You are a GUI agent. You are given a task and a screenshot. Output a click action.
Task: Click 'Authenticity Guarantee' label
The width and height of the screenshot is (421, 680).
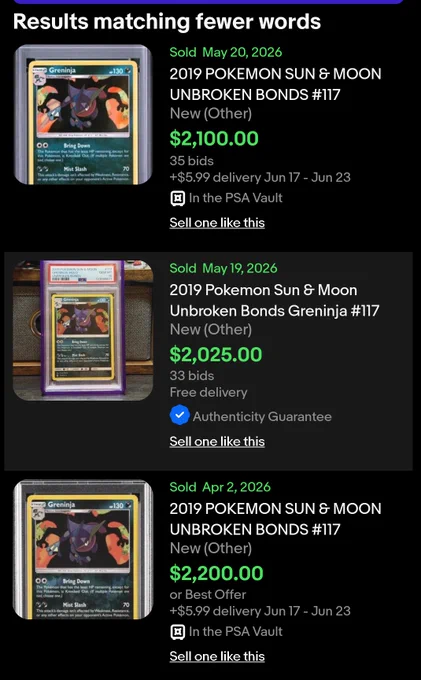(x=262, y=417)
